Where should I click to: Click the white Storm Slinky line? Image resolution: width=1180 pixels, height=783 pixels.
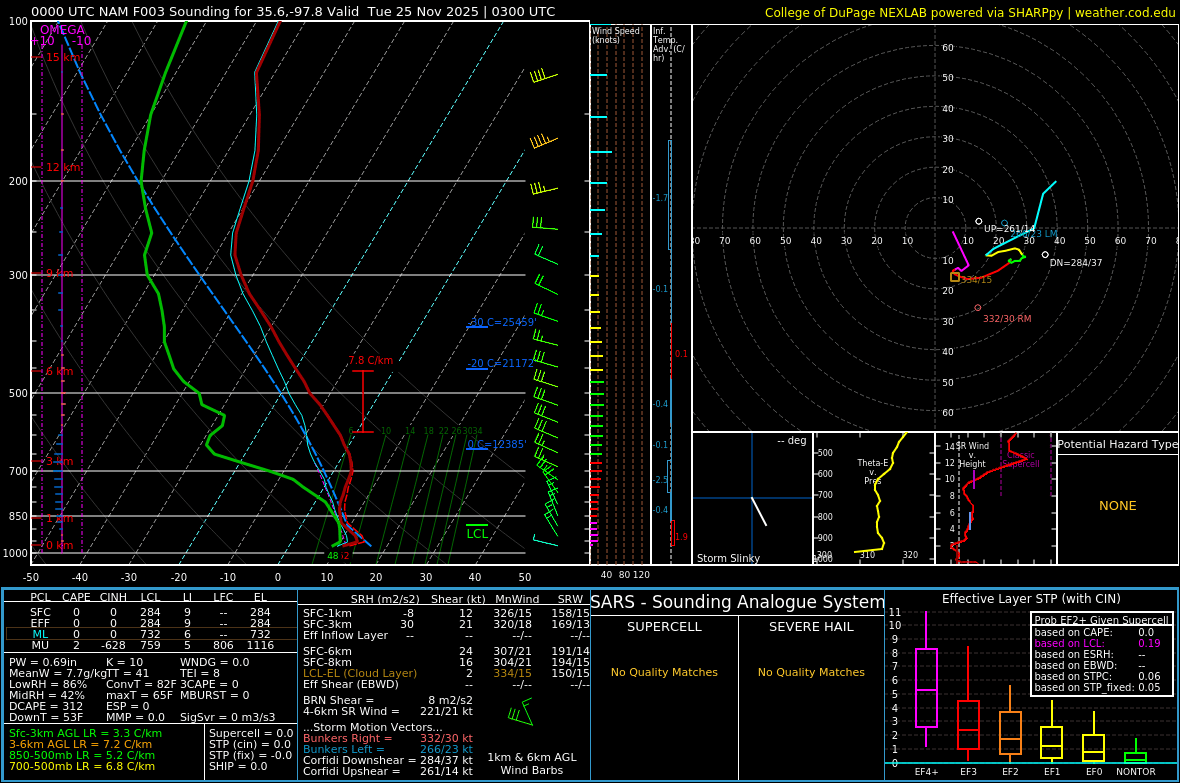coord(759,511)
